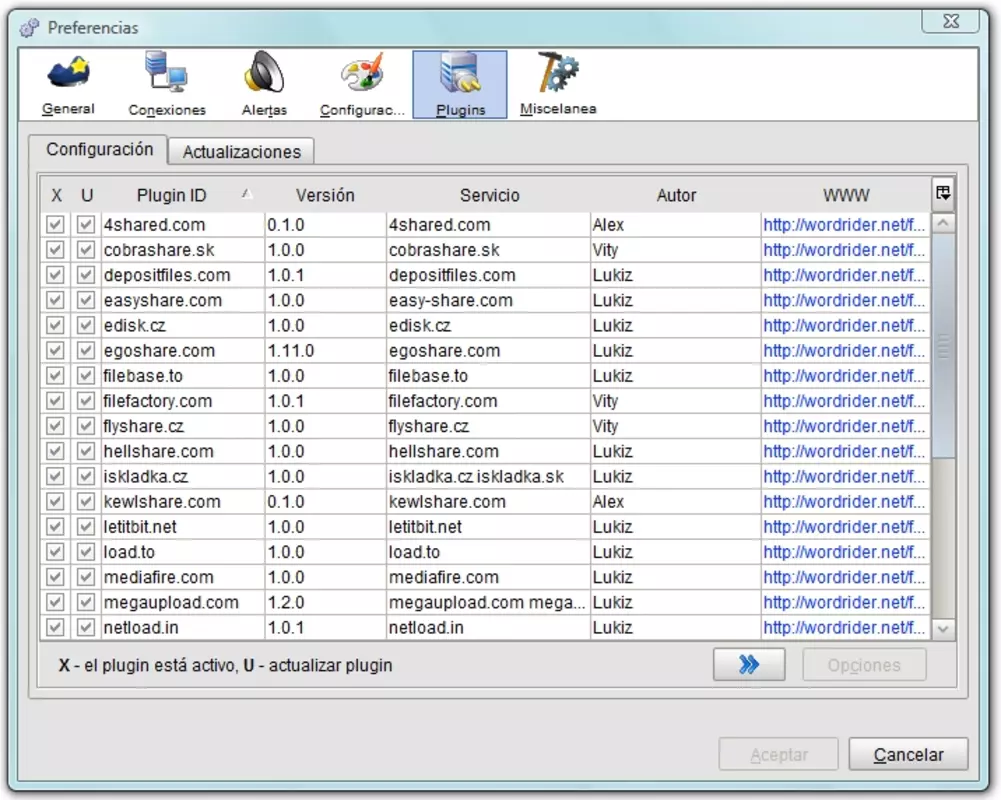
Task: Click the Aceptar button
Action: pos(778,755)
